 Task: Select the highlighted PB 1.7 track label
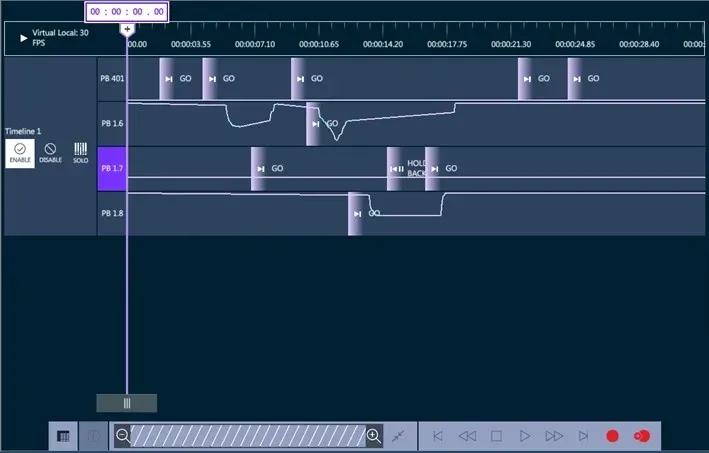coord(112,168)
